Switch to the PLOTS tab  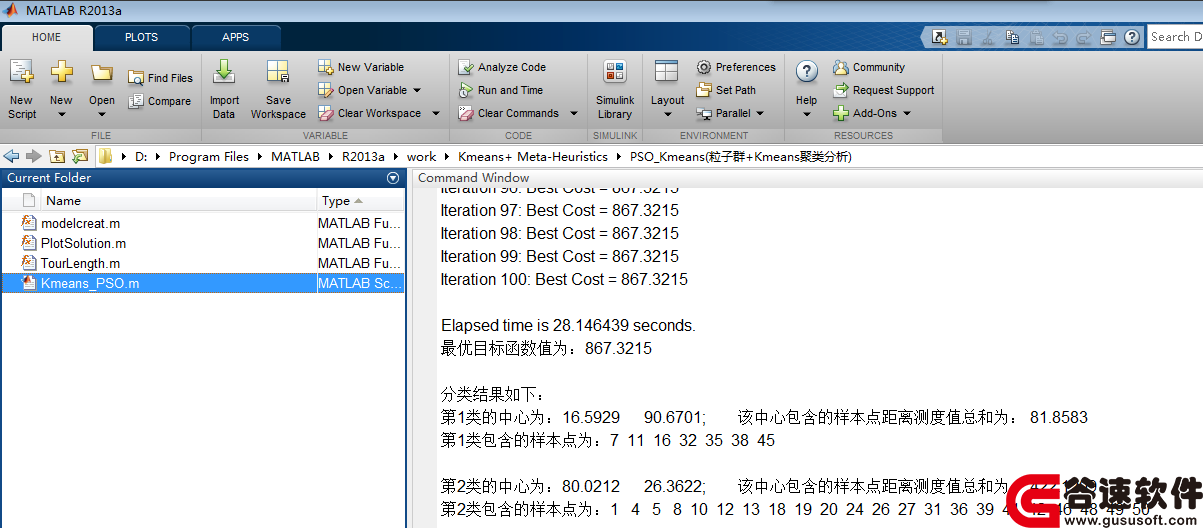(141, 37)
